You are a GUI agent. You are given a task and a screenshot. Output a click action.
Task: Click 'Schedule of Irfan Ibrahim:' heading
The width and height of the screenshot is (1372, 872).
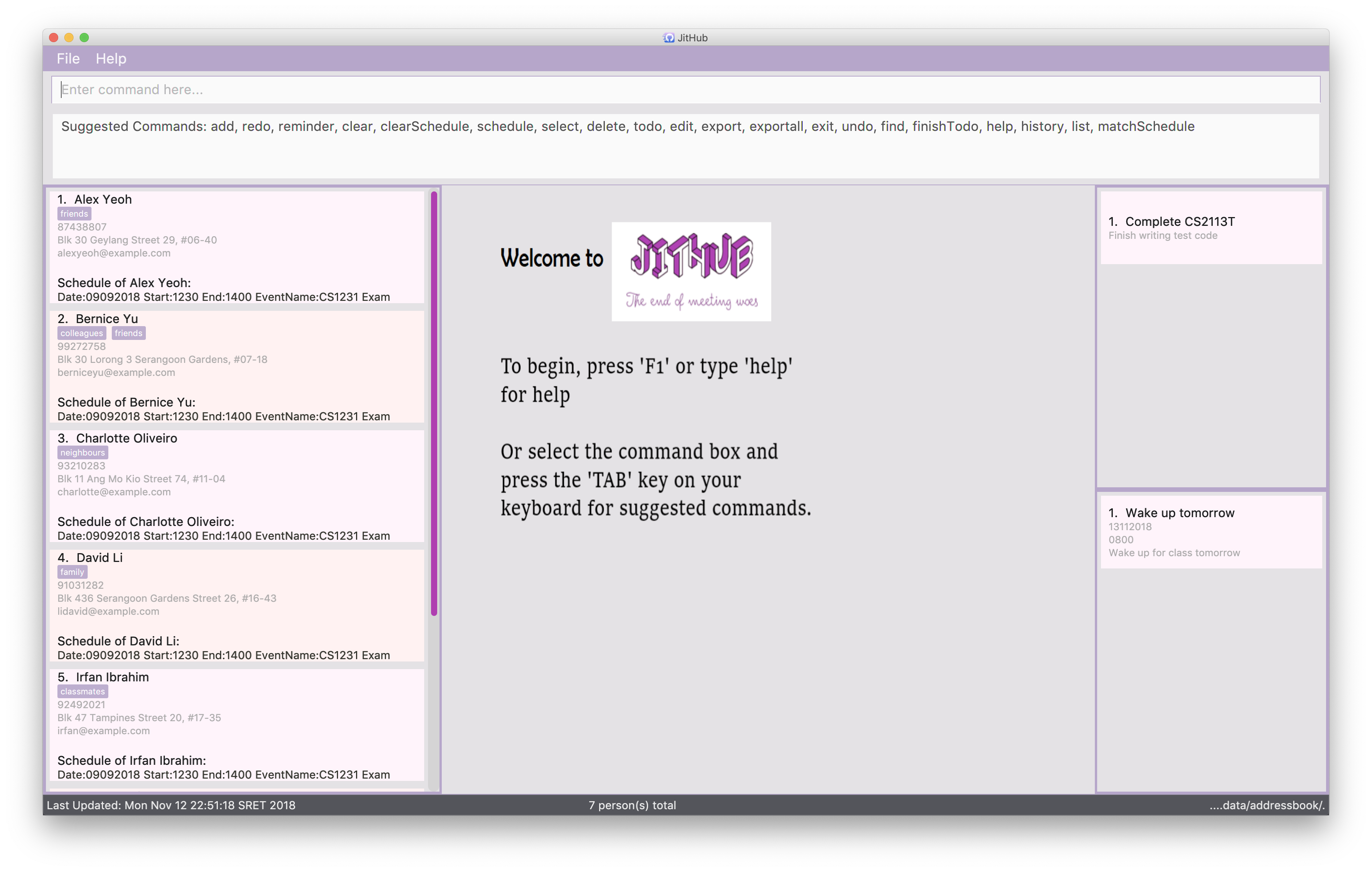coord(132,760)
